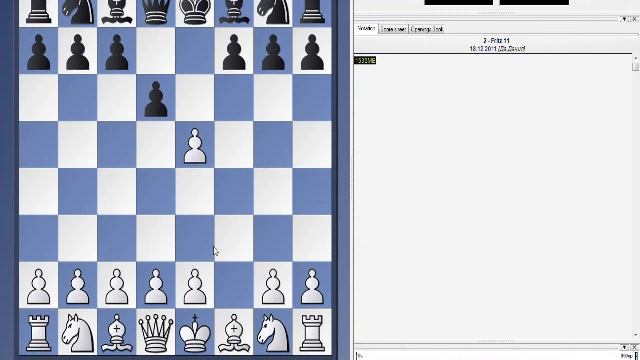Select the black knight on g8
Viewport: 640px width, 360px height.
click(x=273, y=11)
